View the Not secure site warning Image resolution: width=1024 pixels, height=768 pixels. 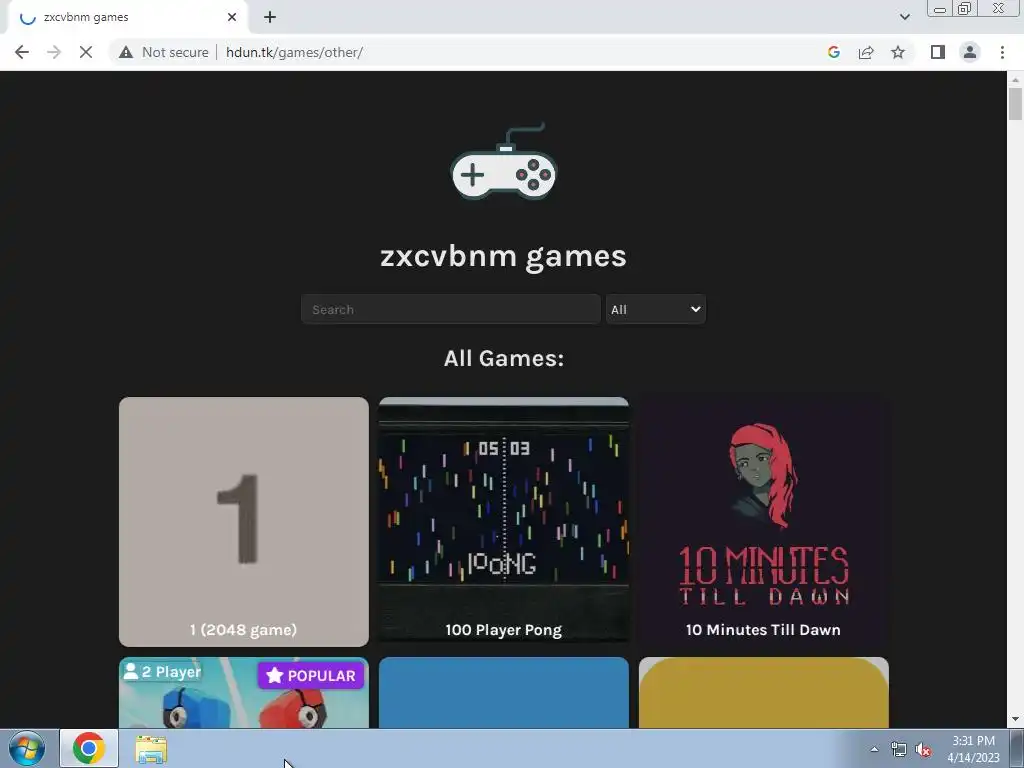[x=164, y=52]
